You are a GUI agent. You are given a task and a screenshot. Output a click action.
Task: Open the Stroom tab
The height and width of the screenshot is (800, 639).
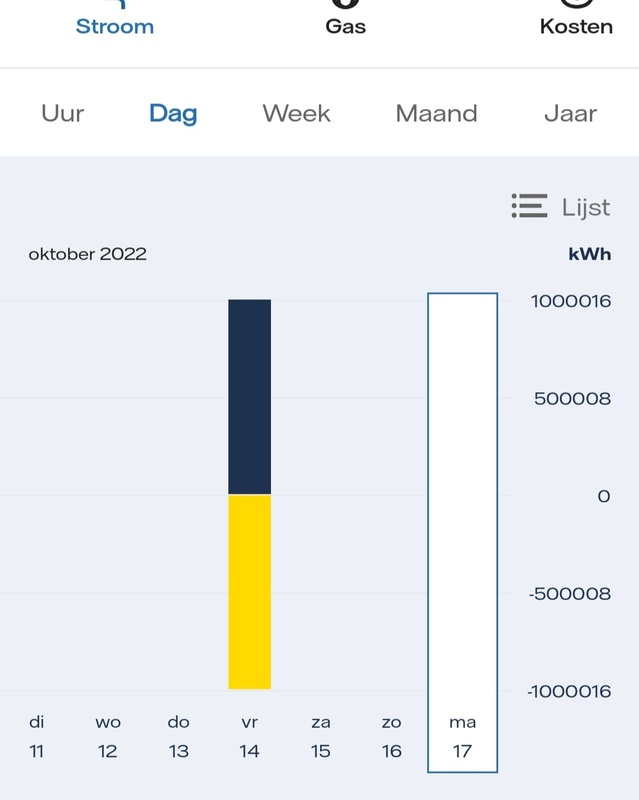coord(115,24)
